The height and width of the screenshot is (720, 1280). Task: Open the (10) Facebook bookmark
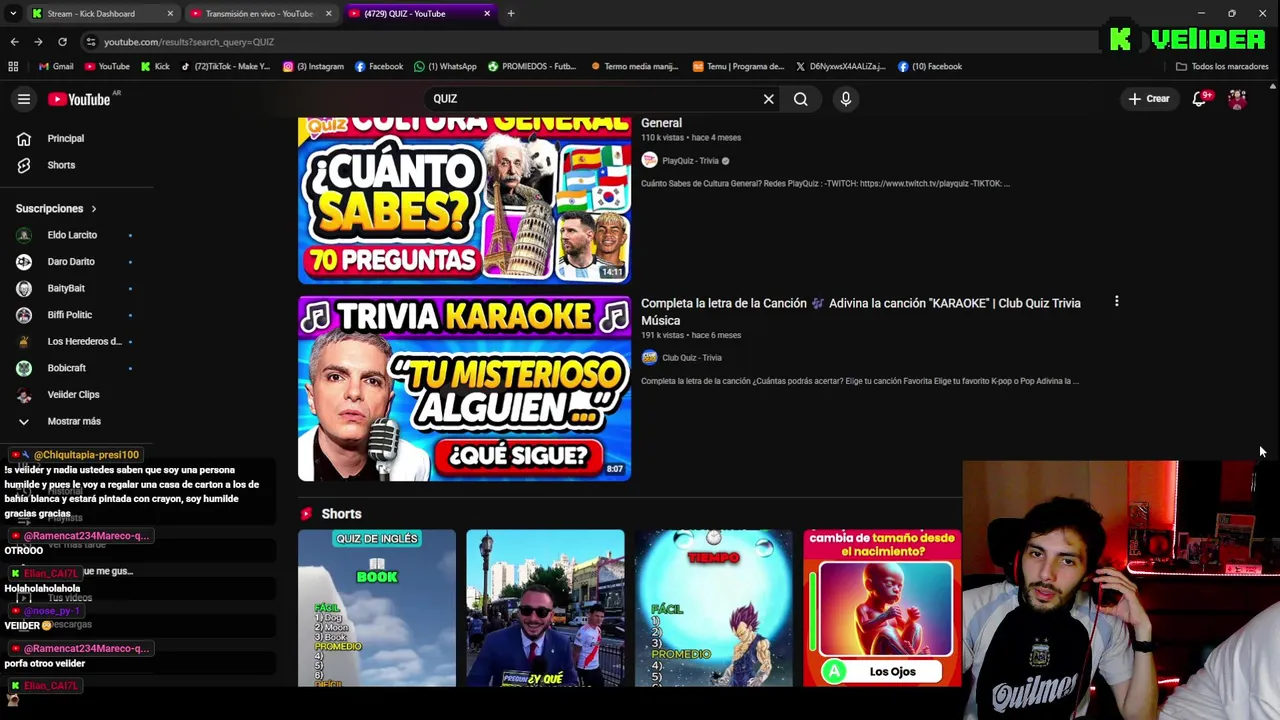930,66
